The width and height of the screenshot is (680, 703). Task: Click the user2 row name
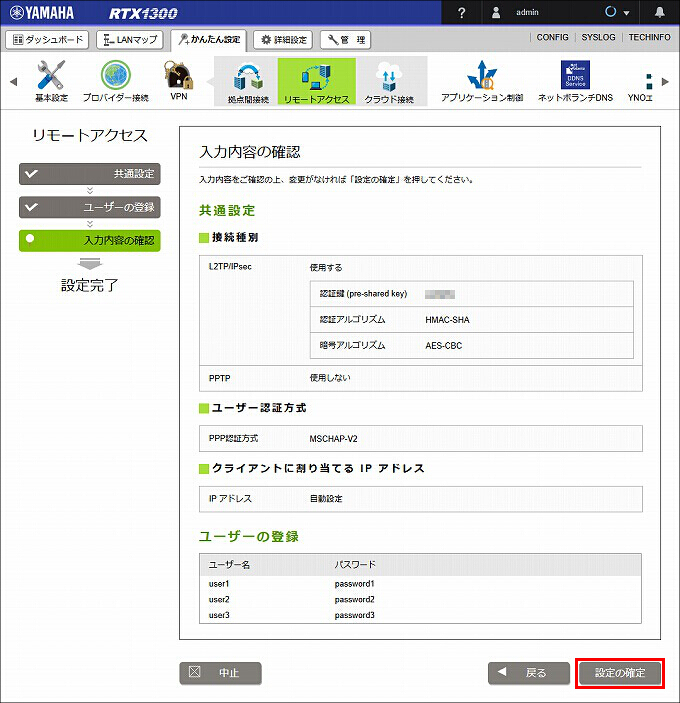click(219, 599)
